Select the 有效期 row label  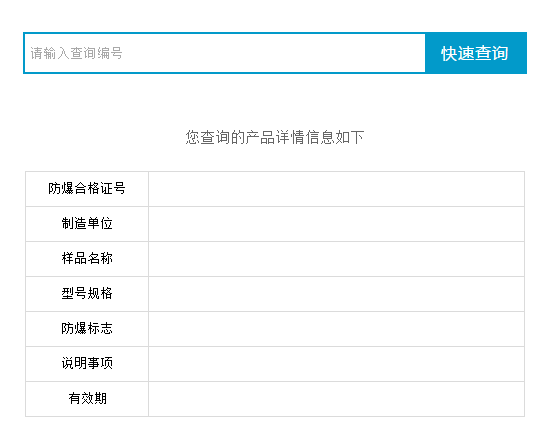tap(87, 399)
